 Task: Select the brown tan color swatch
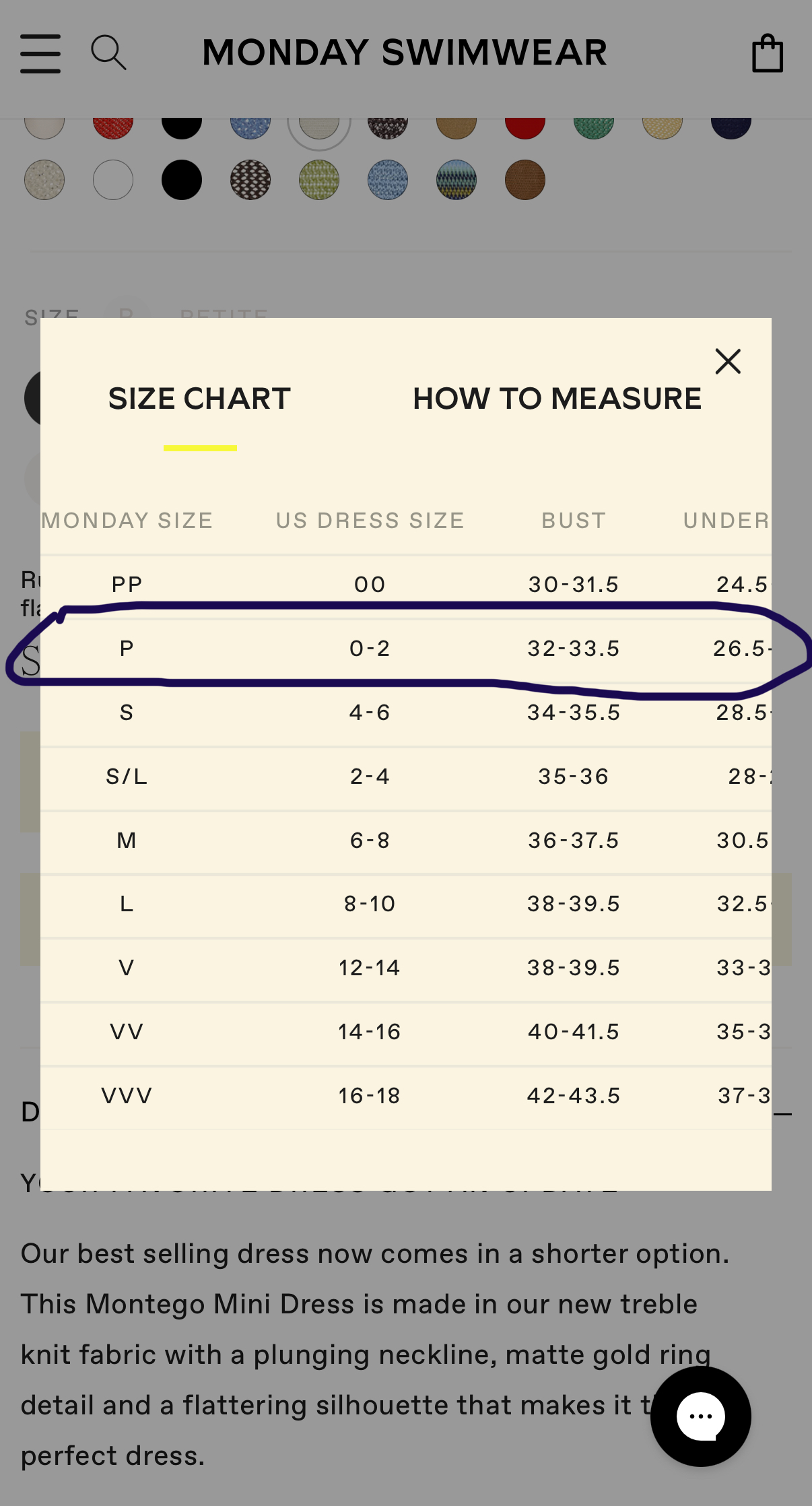pos(525,180)
